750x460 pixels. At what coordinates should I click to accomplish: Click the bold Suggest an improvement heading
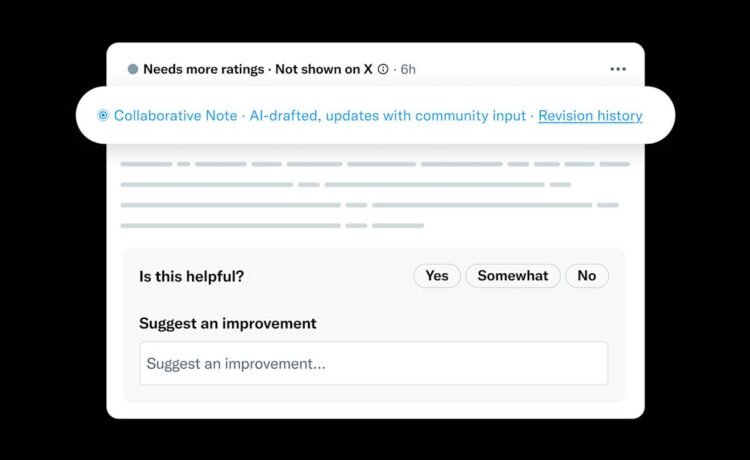227,324
